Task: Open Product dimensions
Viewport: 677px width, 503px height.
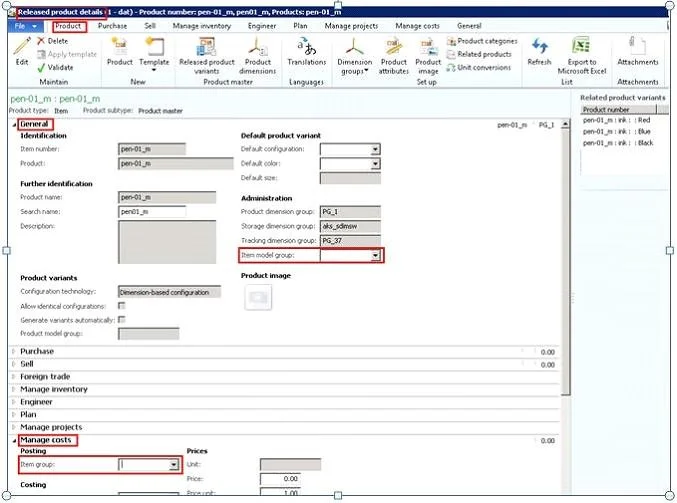Action: tap(257, 56)
